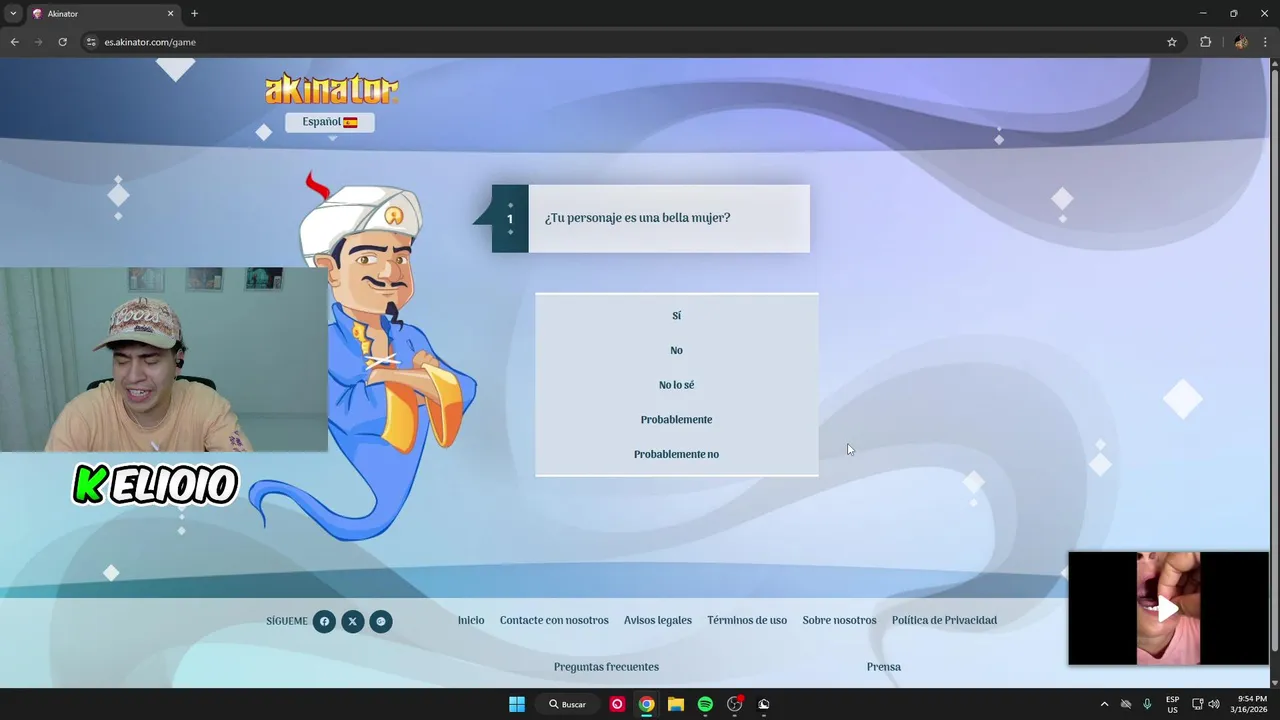Image resolution: width=1280 pixels, height=720 pixels.
Task: Reload the Akinator page
Action: click(x=62, y=42)
